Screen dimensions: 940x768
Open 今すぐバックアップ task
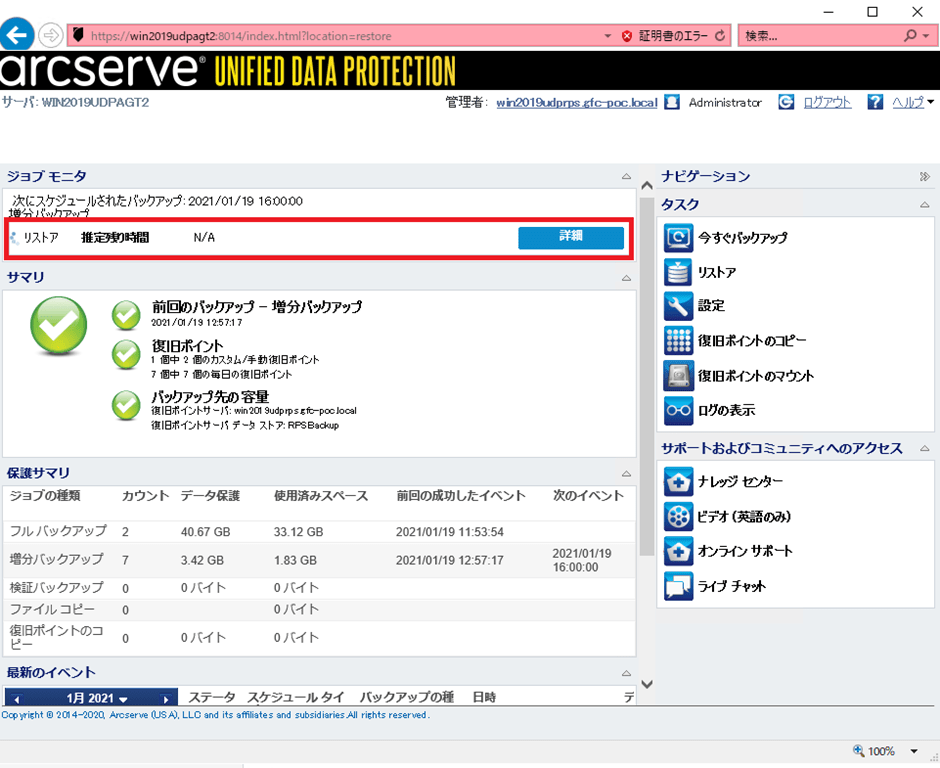coord(742,237)
